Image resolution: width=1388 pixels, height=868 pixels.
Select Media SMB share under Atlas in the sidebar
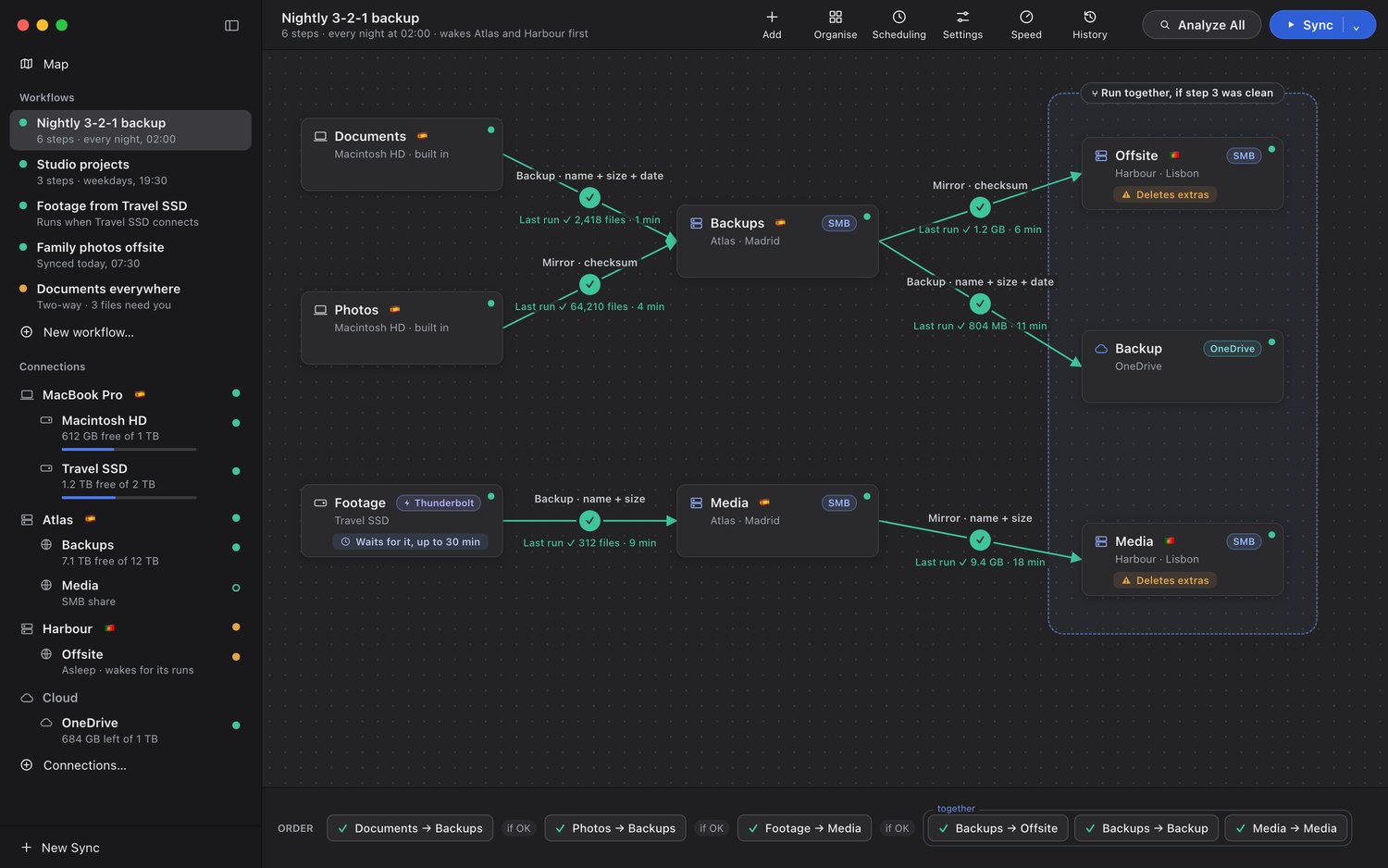point(130,592)
